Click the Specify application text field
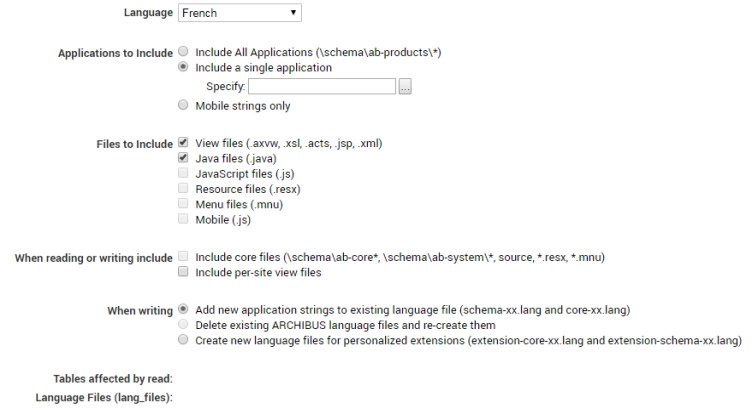 click(x=315, y=87)
